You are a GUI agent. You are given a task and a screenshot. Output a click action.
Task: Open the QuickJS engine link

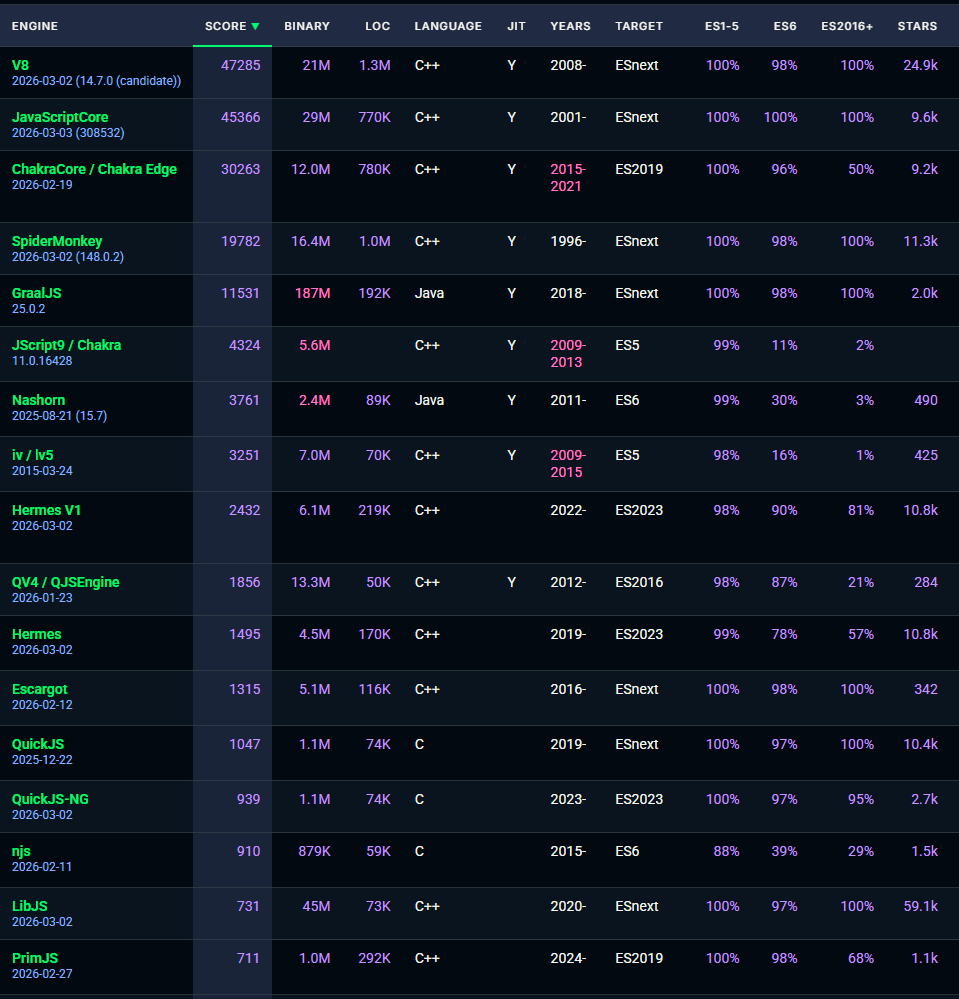pyautogui.click(x=38, y=744)
